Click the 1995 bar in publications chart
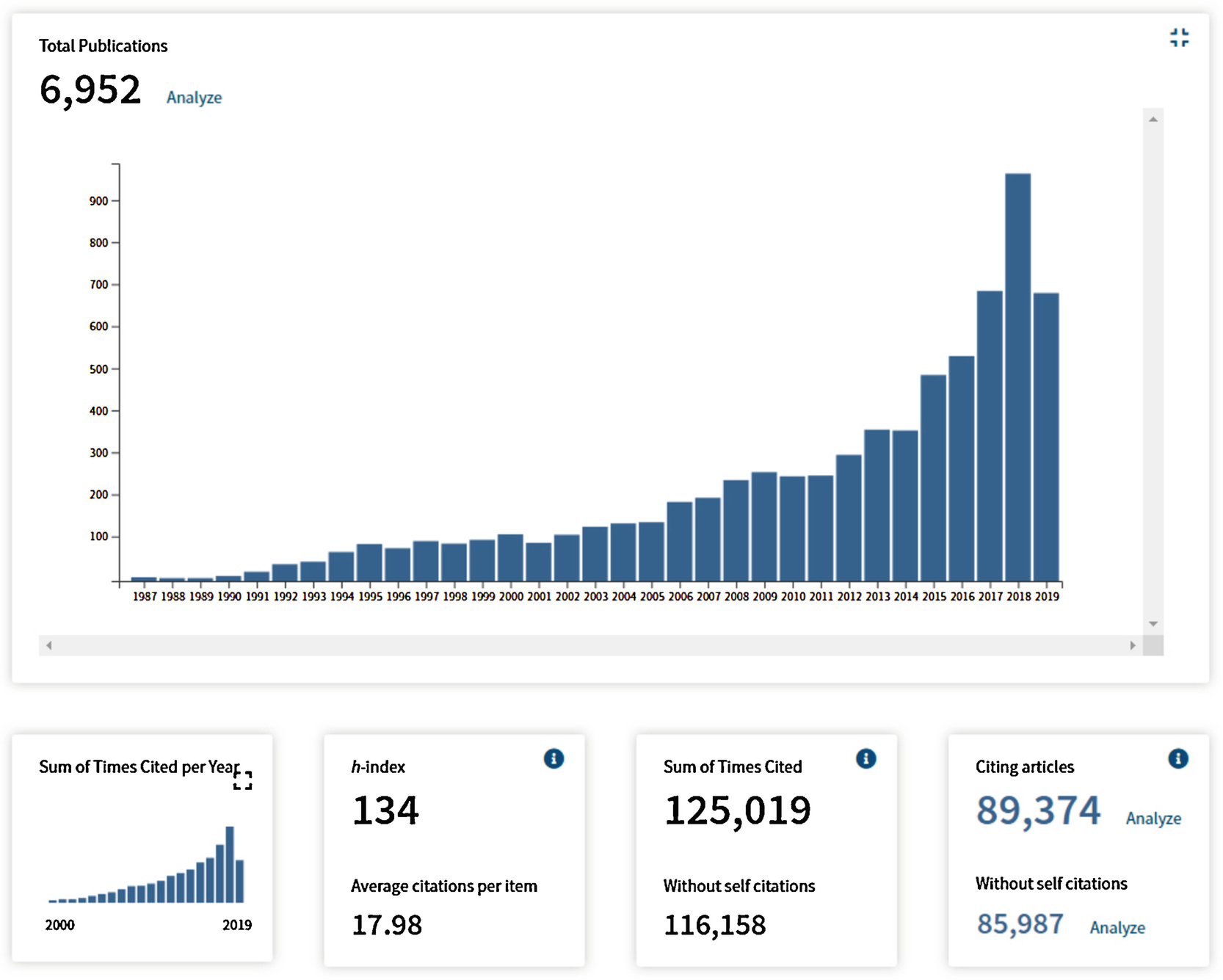The image size is (1223, 980). coord(369,562)
